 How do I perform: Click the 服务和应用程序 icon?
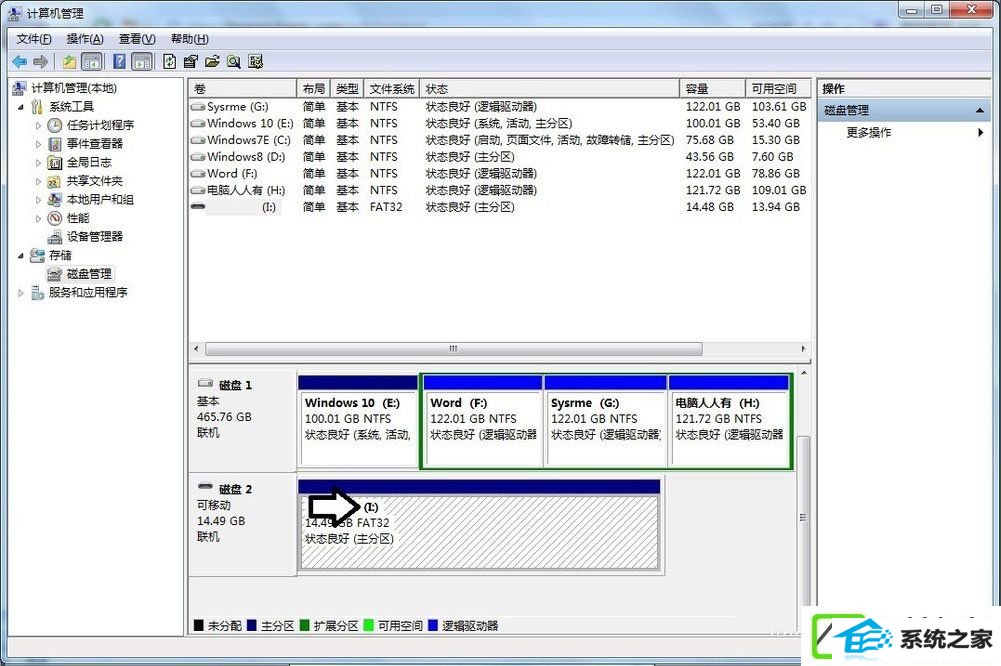(x=37, y=292)
